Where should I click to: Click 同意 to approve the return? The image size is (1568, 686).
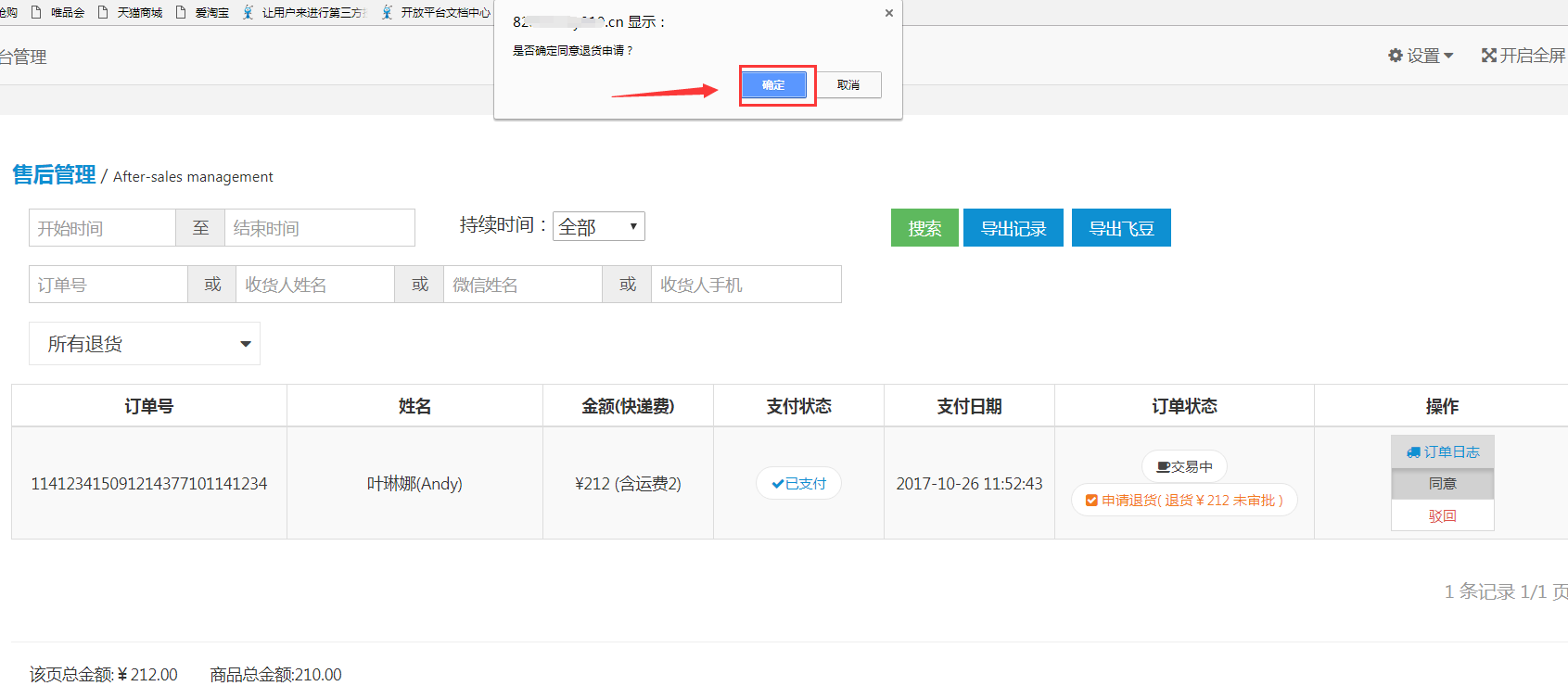1443,484
